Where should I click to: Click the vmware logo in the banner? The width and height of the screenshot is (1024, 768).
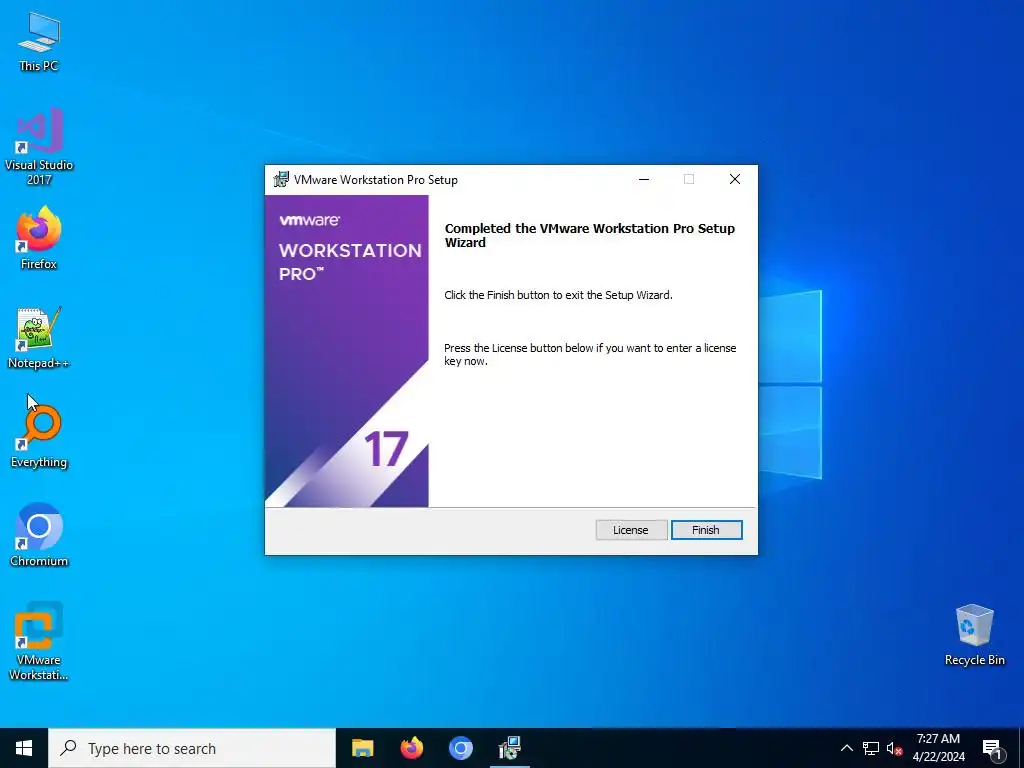tap(310, 220)
